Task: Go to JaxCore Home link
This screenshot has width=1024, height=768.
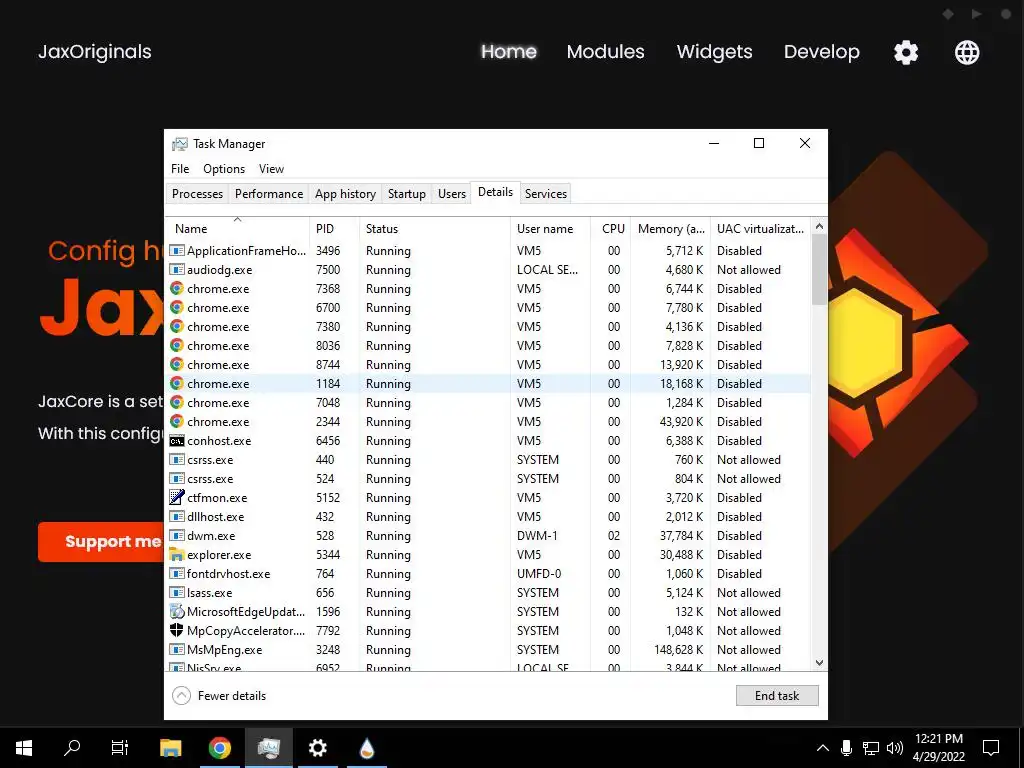Action: tap(509, 52)
